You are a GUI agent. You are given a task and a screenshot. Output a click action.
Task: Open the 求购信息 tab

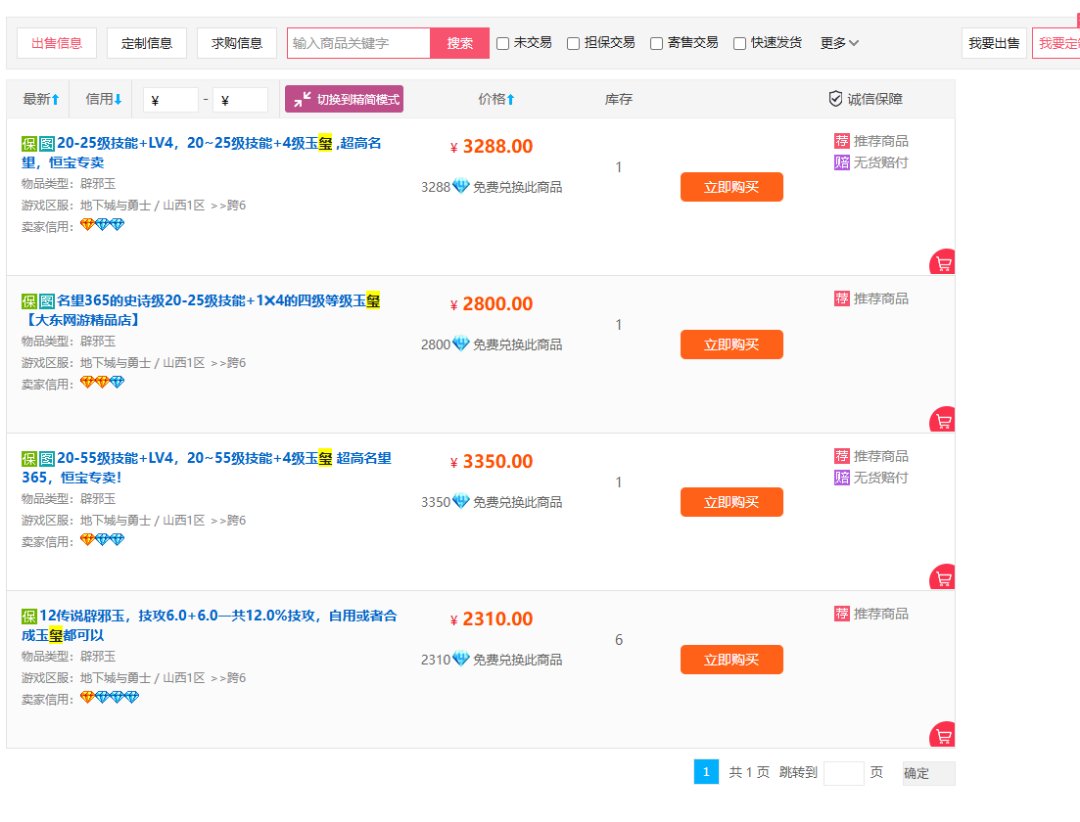click(x=237, y=43)
